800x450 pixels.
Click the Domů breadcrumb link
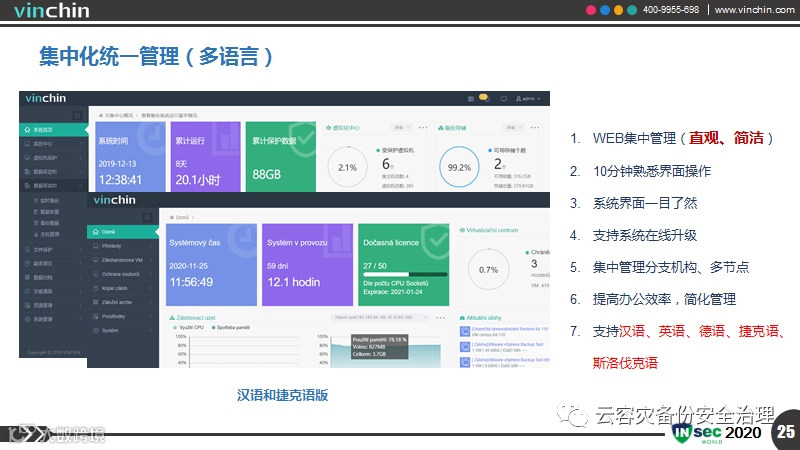tap(182, 217)
